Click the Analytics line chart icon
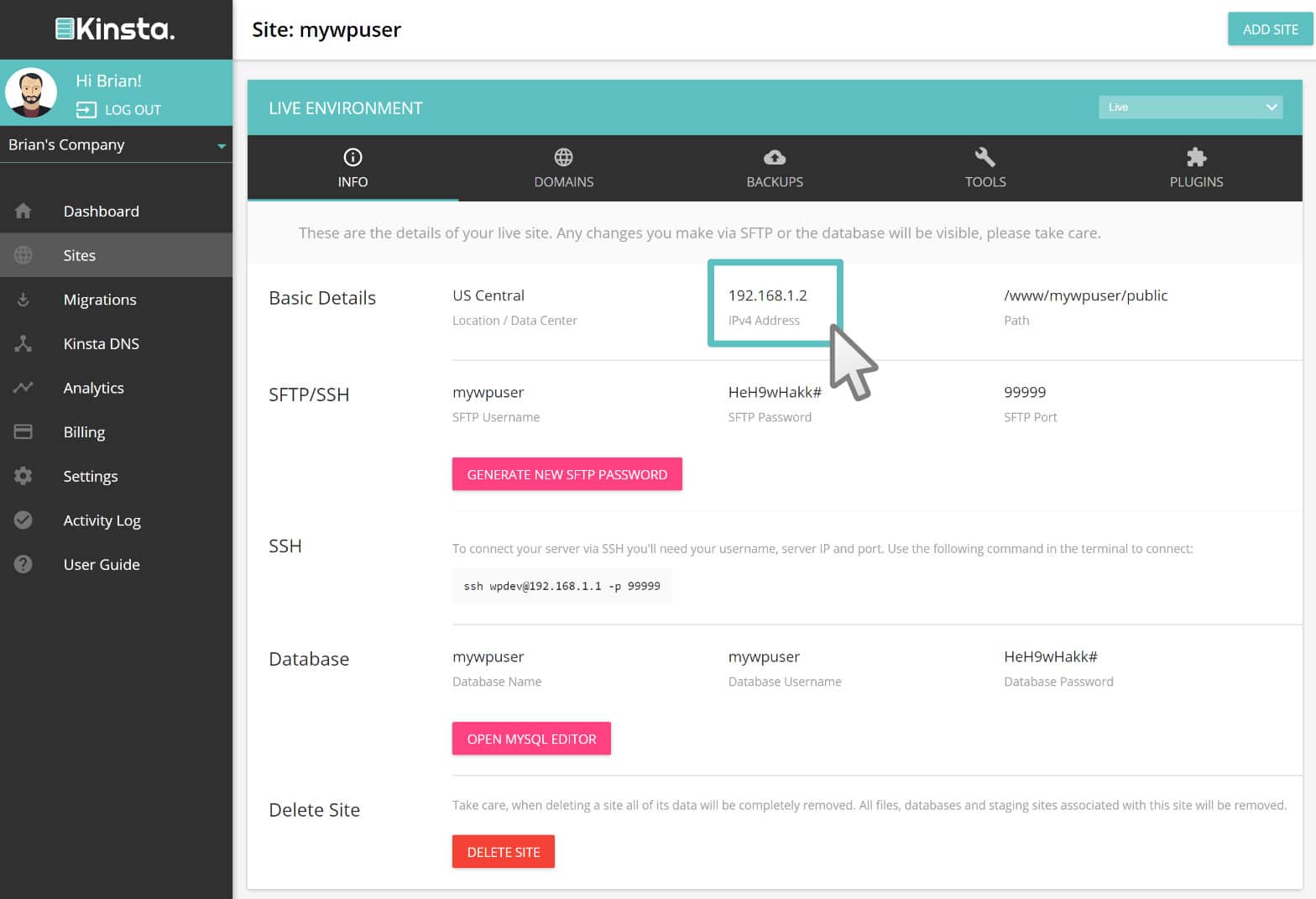 point(23,388)
